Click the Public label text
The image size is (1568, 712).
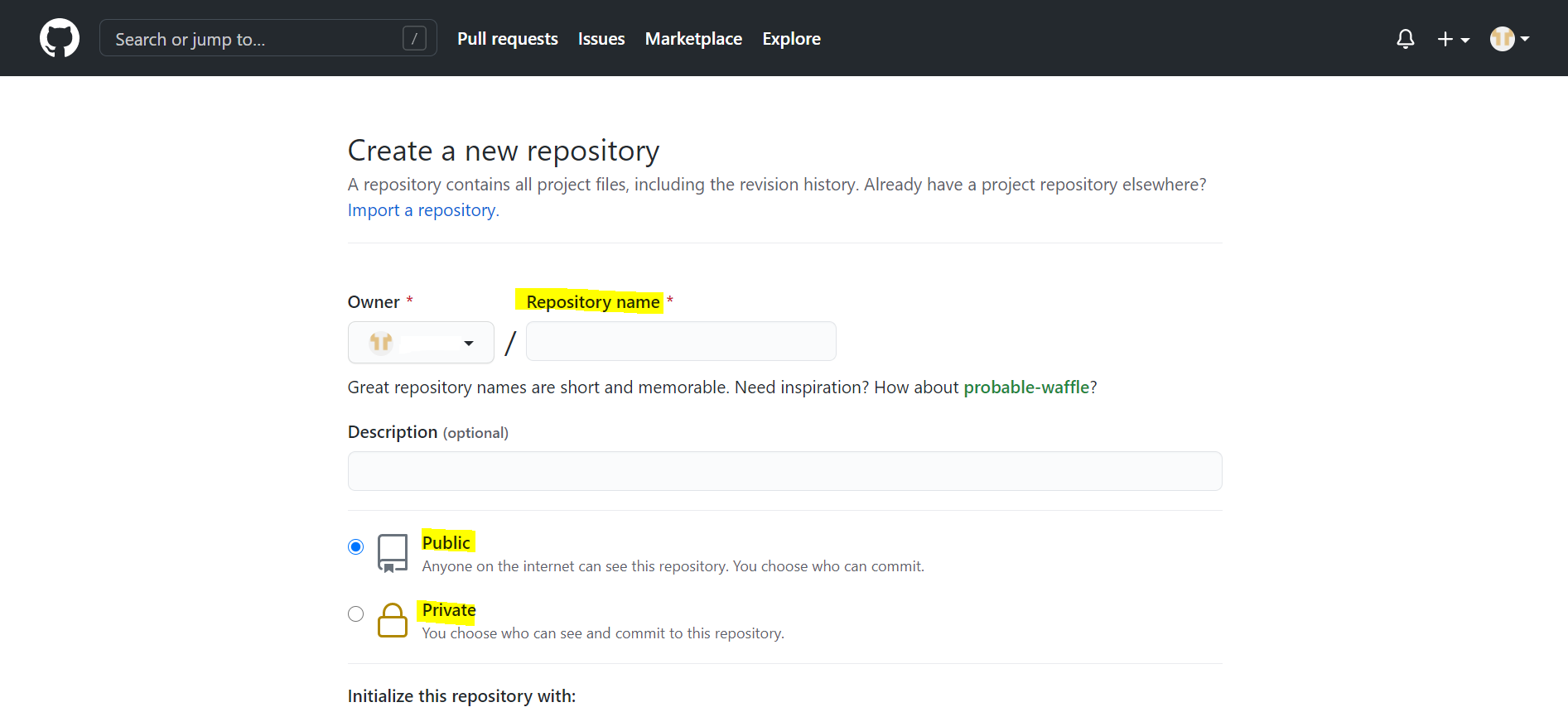point(446,542)
